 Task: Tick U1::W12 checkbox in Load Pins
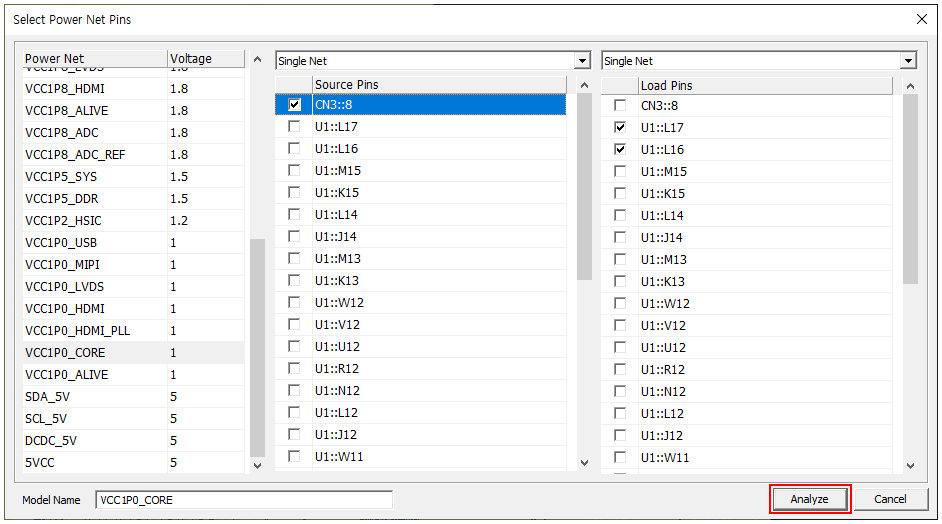click(x=620, y=303)
